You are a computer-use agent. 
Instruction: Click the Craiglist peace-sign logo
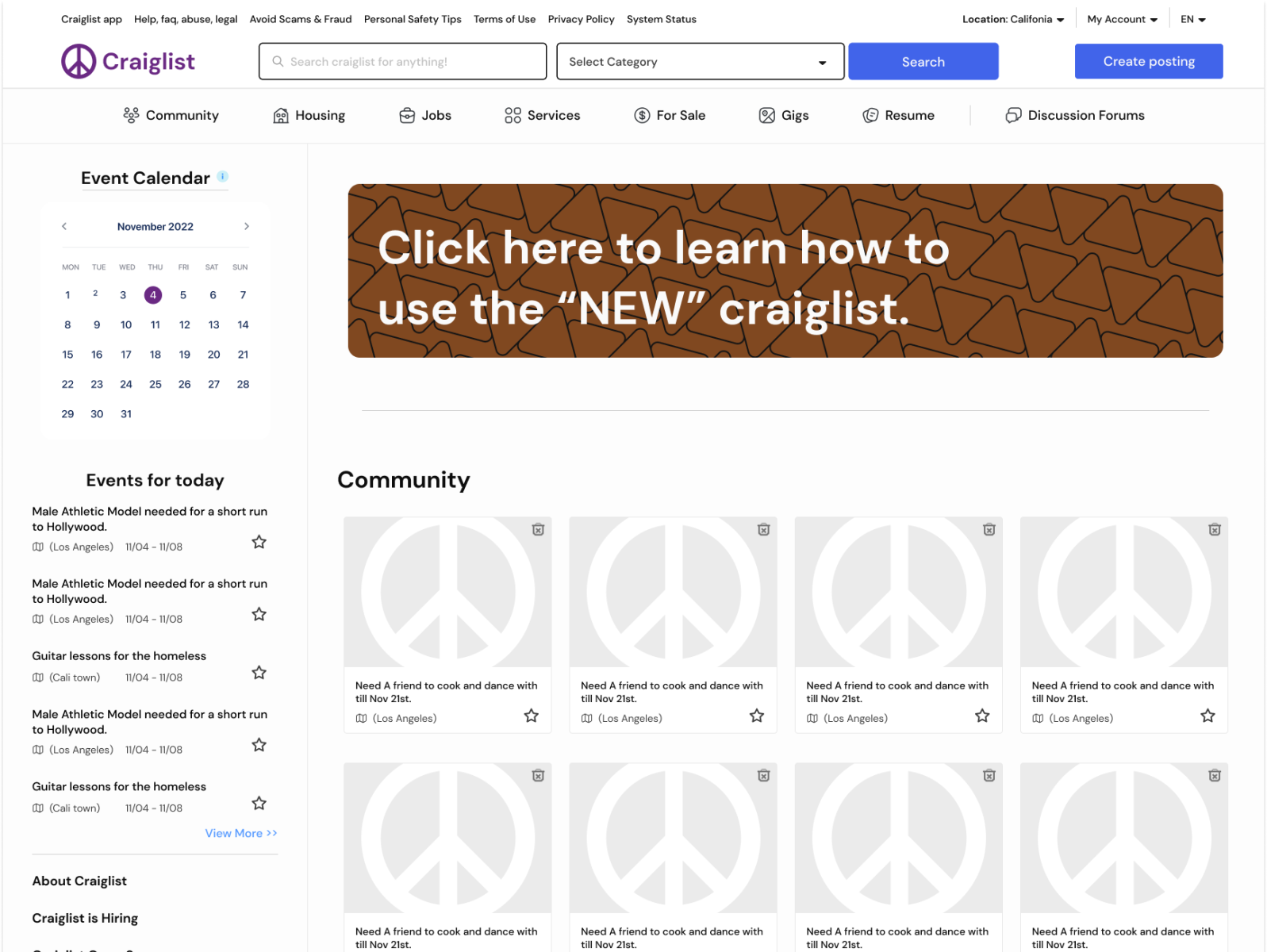[79, 61]
